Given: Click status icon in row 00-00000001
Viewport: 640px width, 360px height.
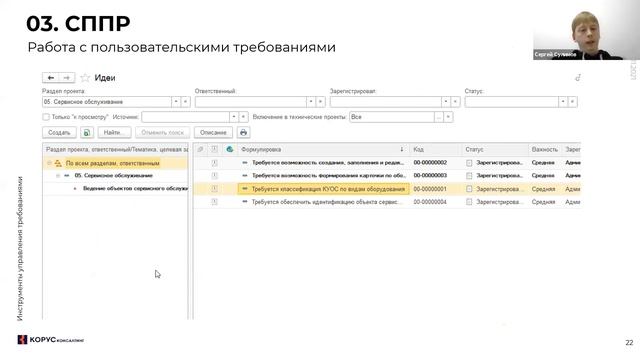Looking at the screenshot, I should click(469, 189).
